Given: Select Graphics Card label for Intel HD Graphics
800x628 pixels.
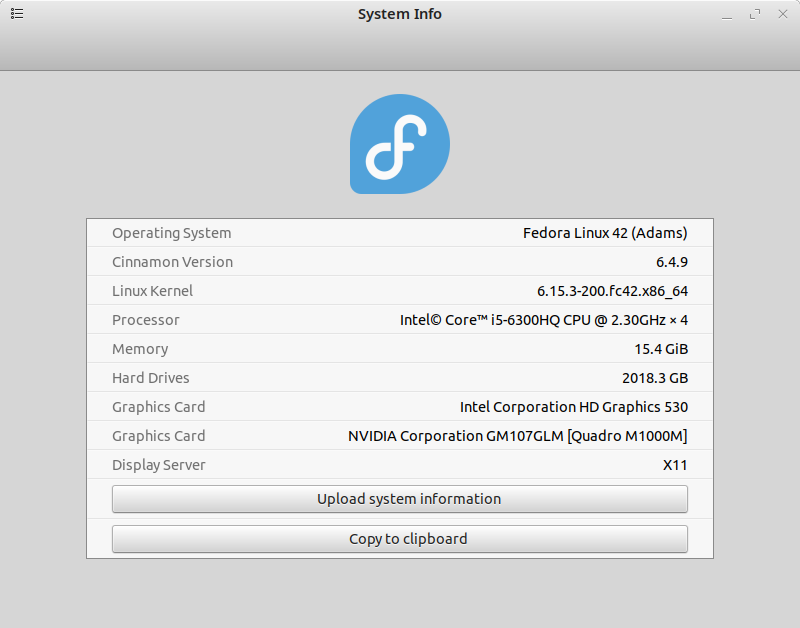Looking at the screenshot, I should tap(159, 407).
